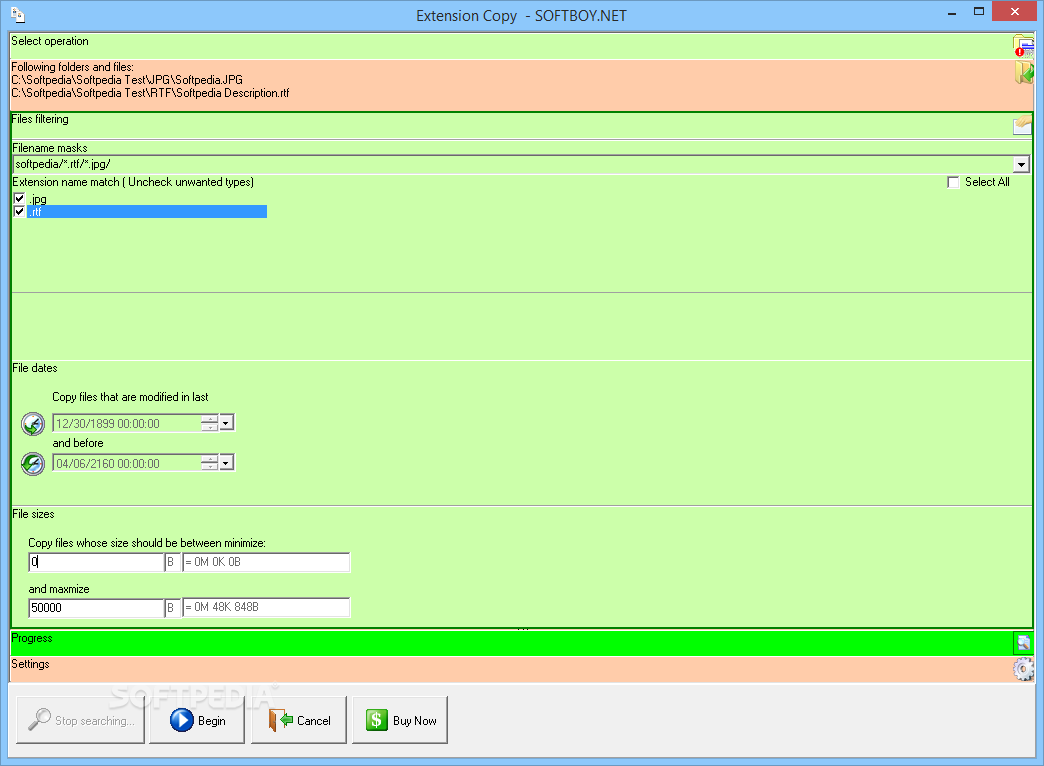Open the Settings gear icon

click(1023, 669)
